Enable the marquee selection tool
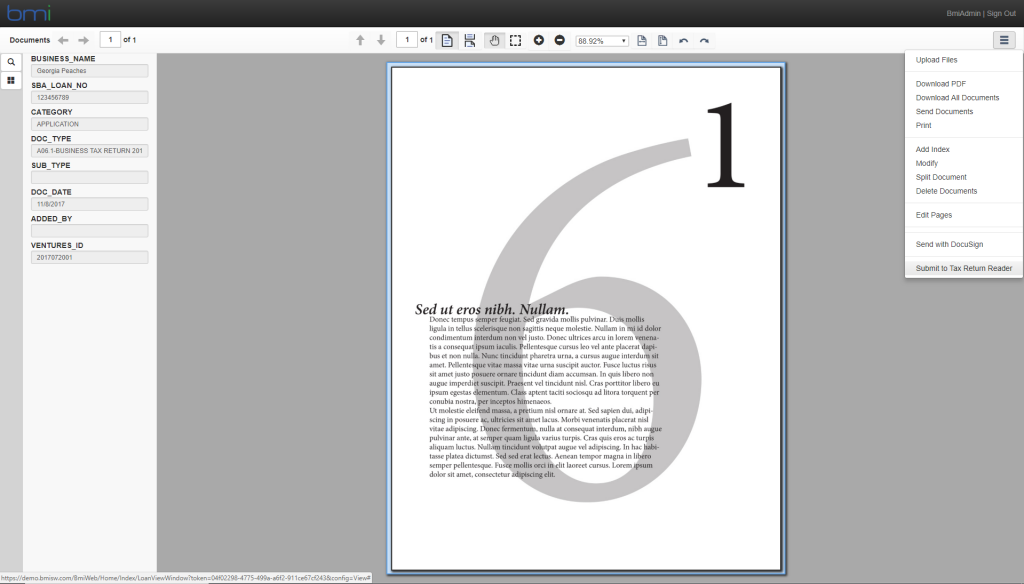Image resolution: width=1024 pixels, height=584 pixels. (516, 40)
